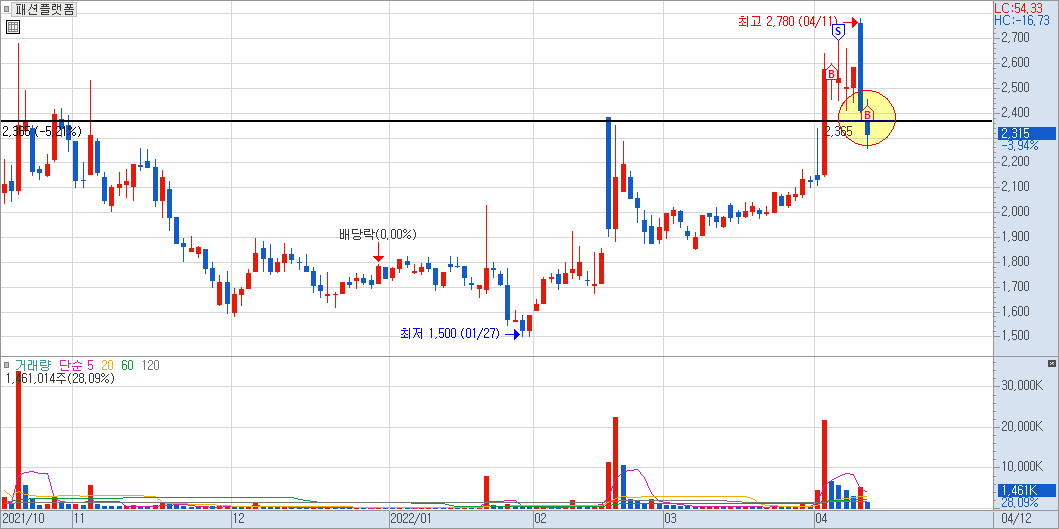Select the 20 moving average label
Viewport: 1059px width, 529px height.
click(107, 366)
